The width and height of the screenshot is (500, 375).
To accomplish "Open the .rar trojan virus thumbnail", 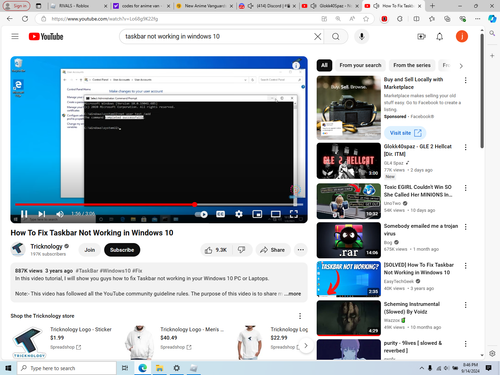I will tap(349, 240).
